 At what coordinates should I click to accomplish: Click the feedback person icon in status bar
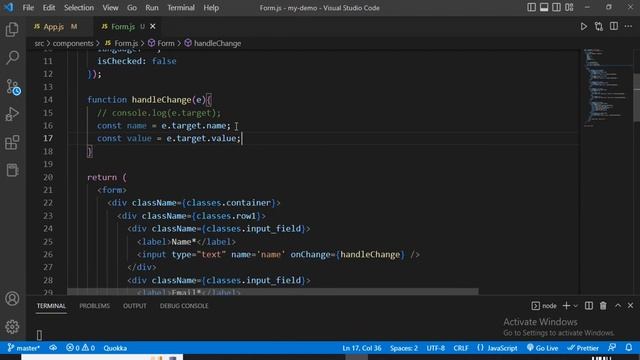point(612,348)
